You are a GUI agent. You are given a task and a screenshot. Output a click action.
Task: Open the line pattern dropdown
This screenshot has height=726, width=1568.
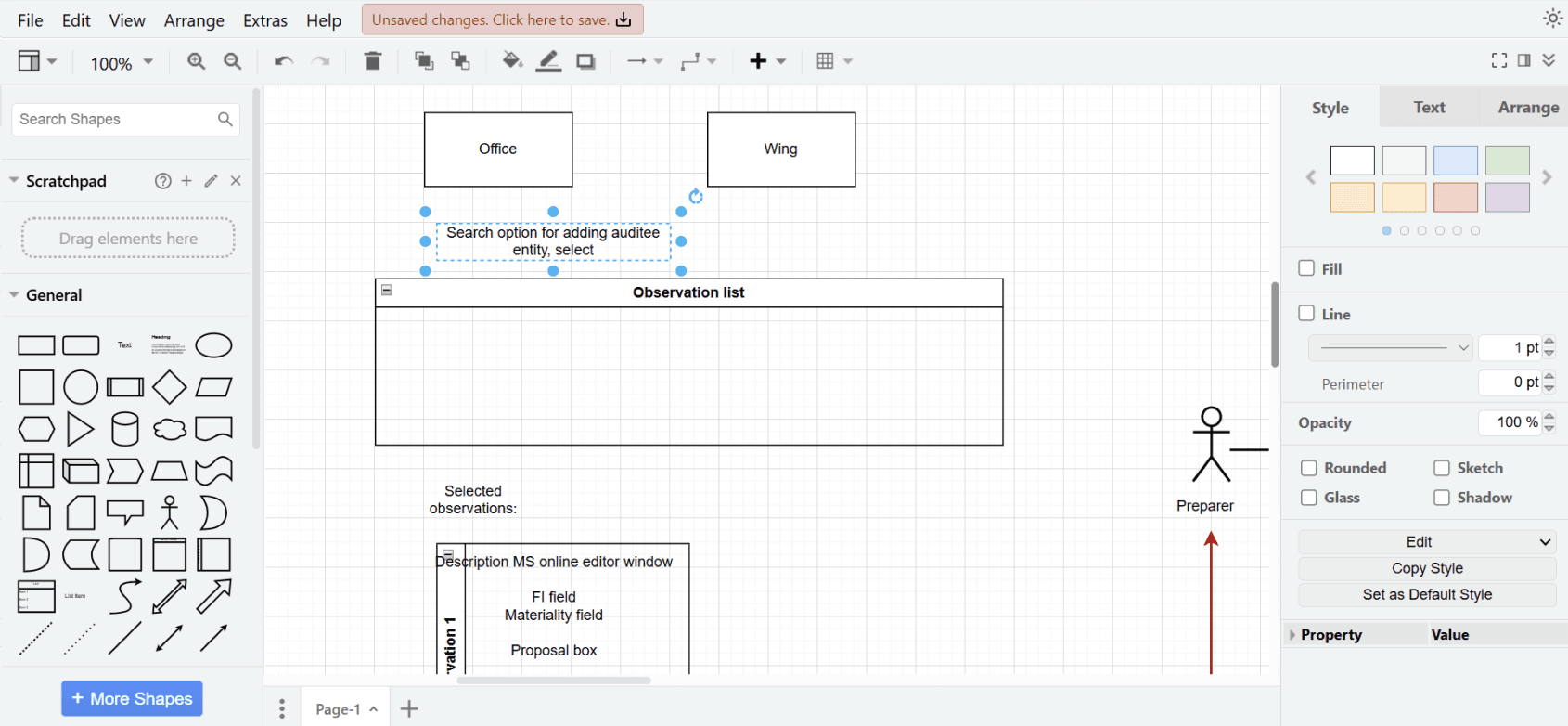[x=1391, y=348]
